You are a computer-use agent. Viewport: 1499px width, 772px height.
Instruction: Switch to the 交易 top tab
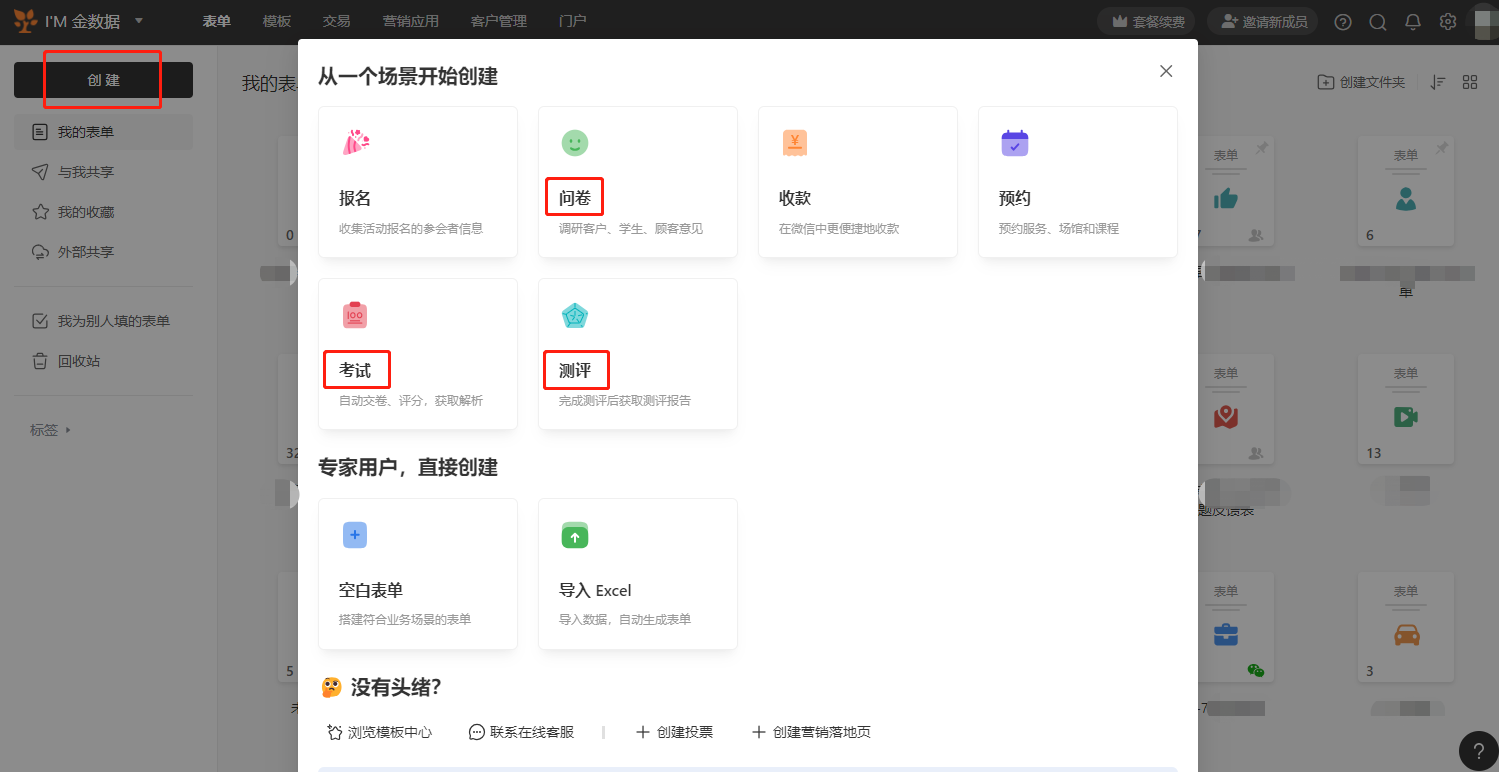337,21
